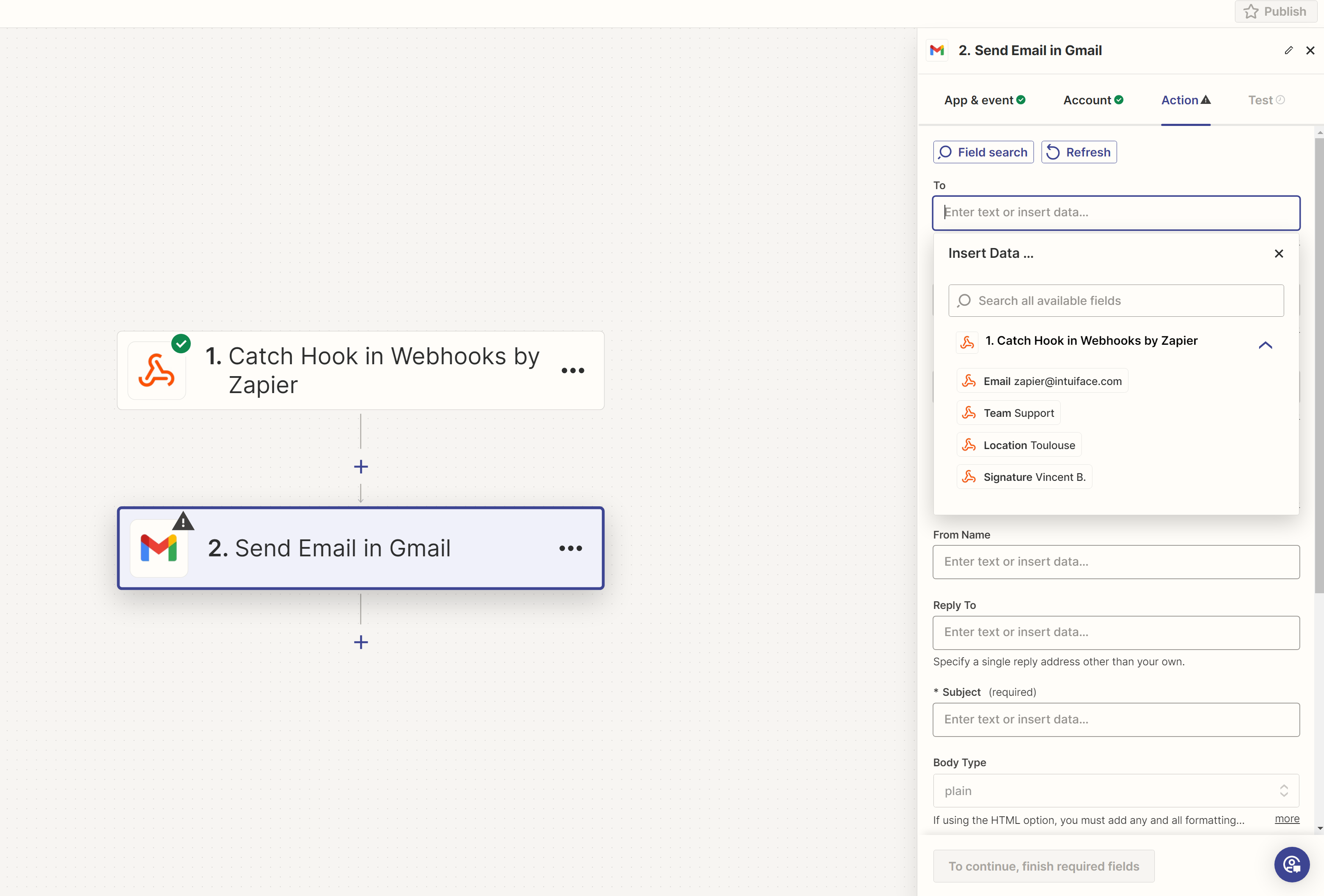Image resolution: width=1324 pixels, height=896 pixels.
Task: Select the Send Email in Gmail step
Action: 360,548
